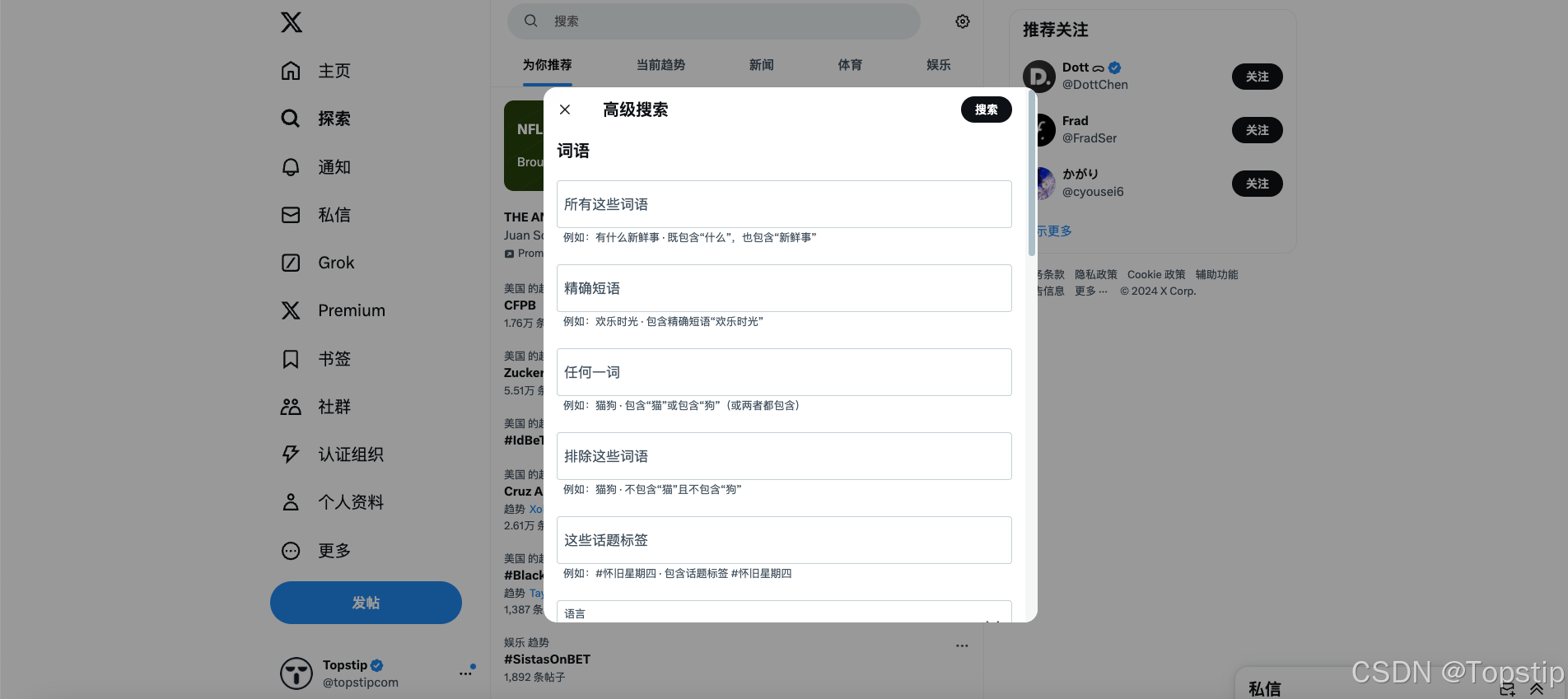Click the 隐私政策 link
Image resolution: width=1568 pixels, height=699 pixels.
(x=1096, y=275)
